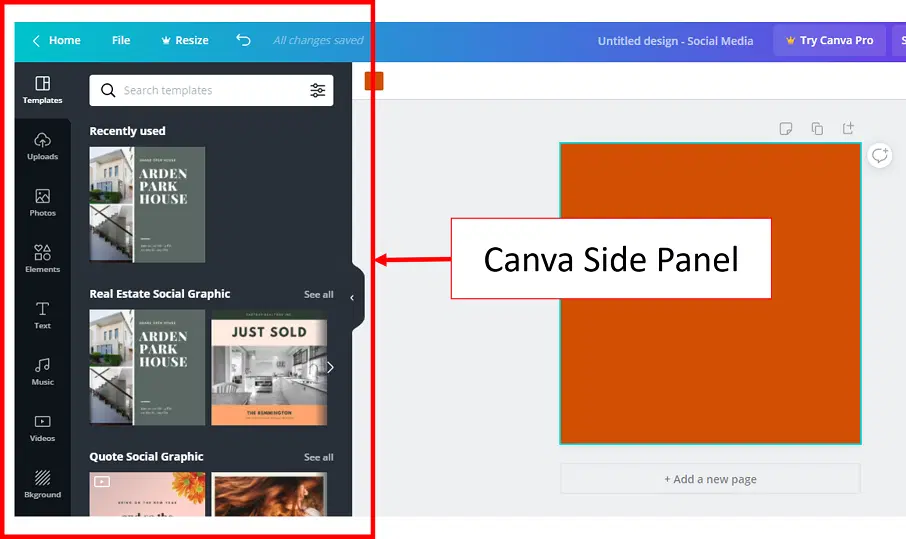Screen dimensions: 906x539
Task: Click the Try Canva Pro button
Action: pyautogui.click(x=829, y=40)
